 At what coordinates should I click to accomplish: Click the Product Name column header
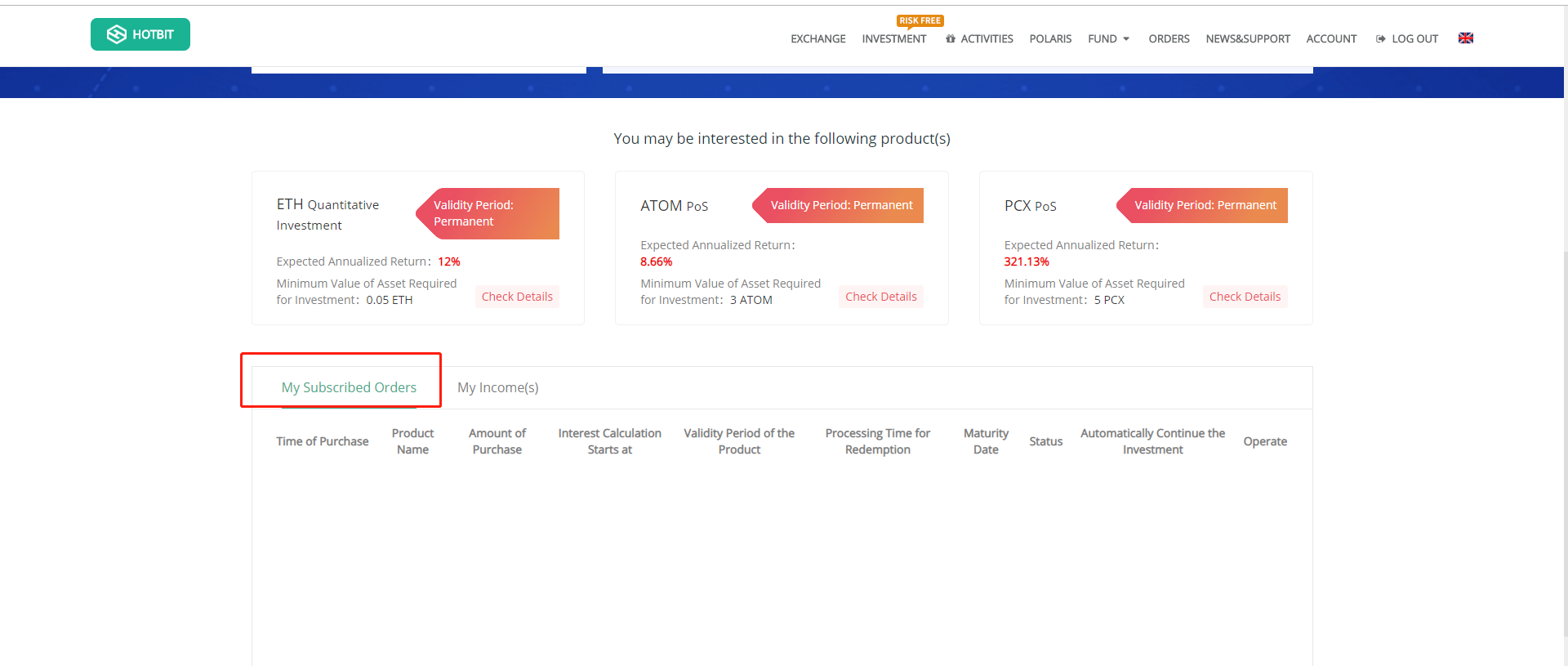412,441
